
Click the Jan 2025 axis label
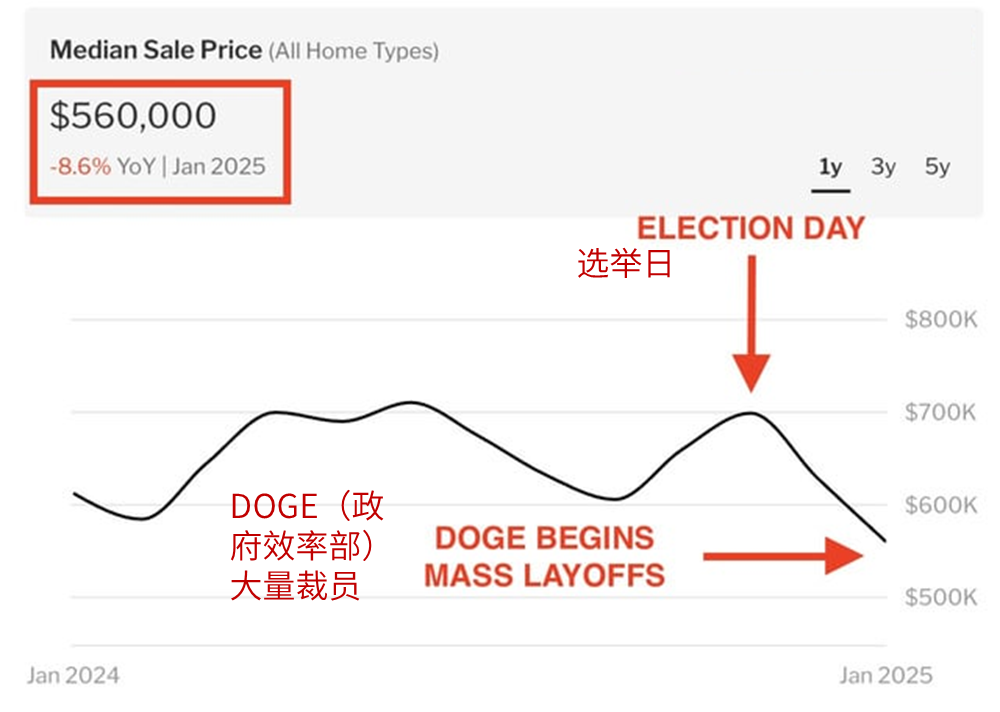(x=886, y=676)
